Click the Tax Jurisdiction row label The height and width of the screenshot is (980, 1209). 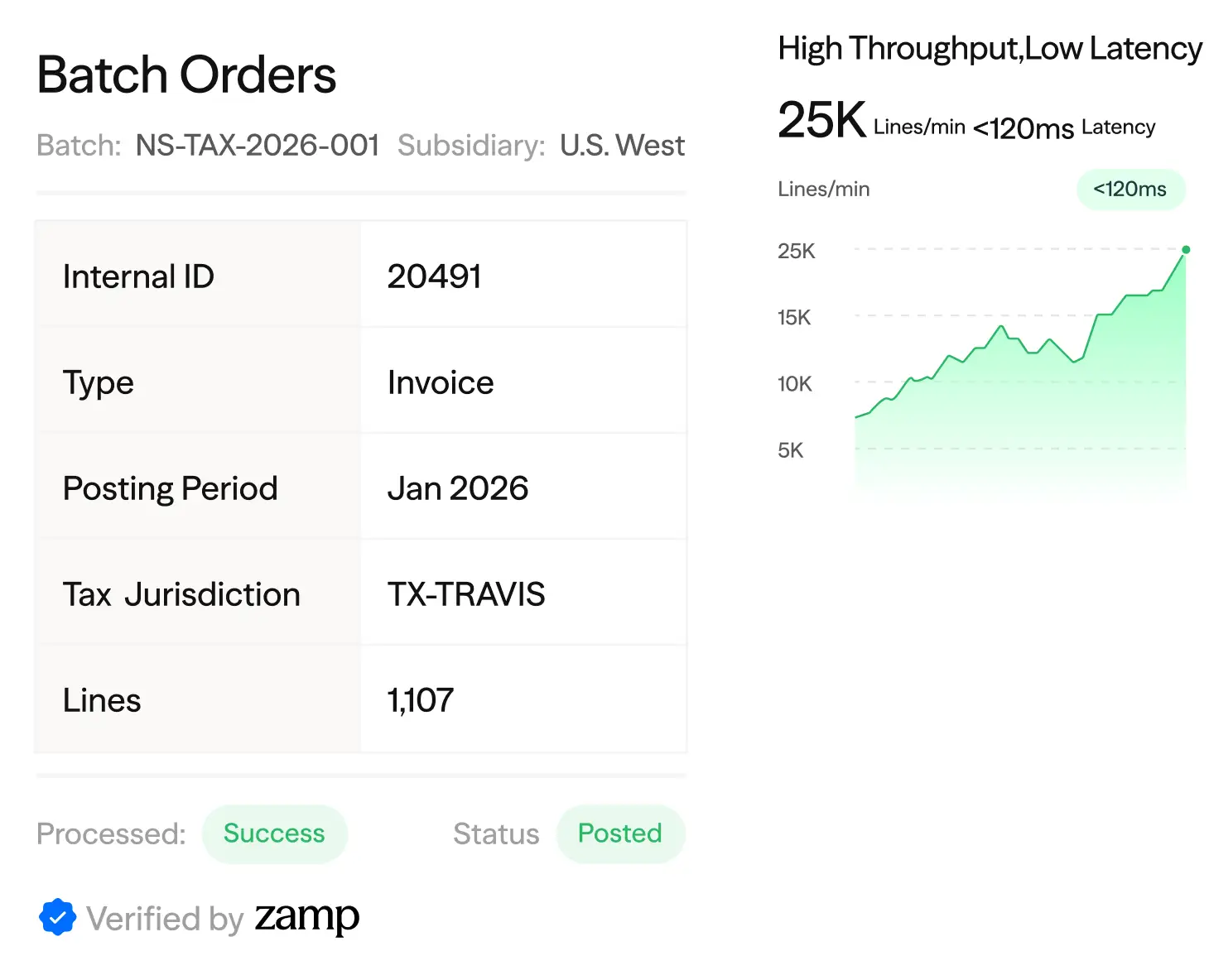coord(181,594)
